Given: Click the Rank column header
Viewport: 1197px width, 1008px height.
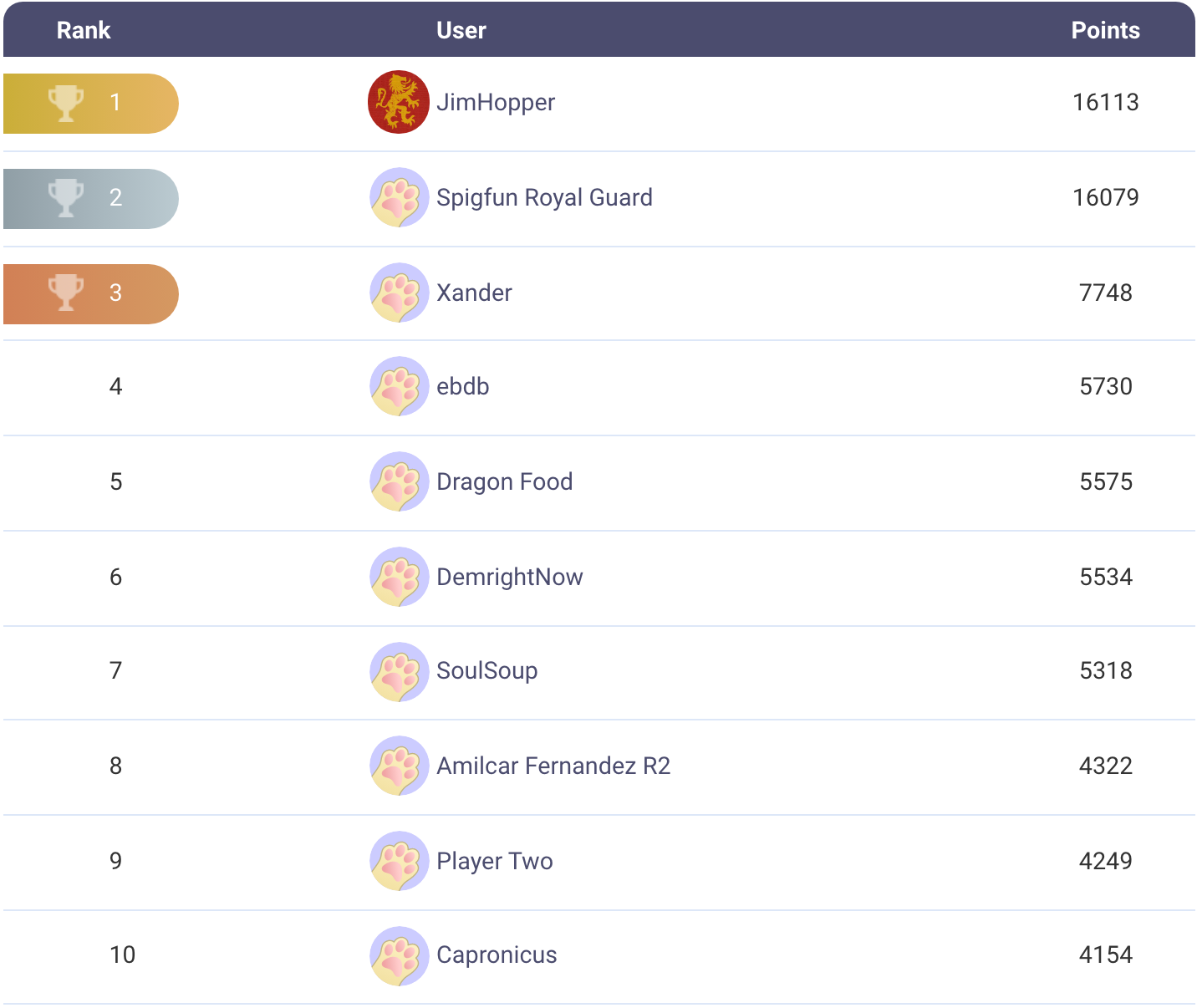Looking at the screenshot, I should point(84,30).
